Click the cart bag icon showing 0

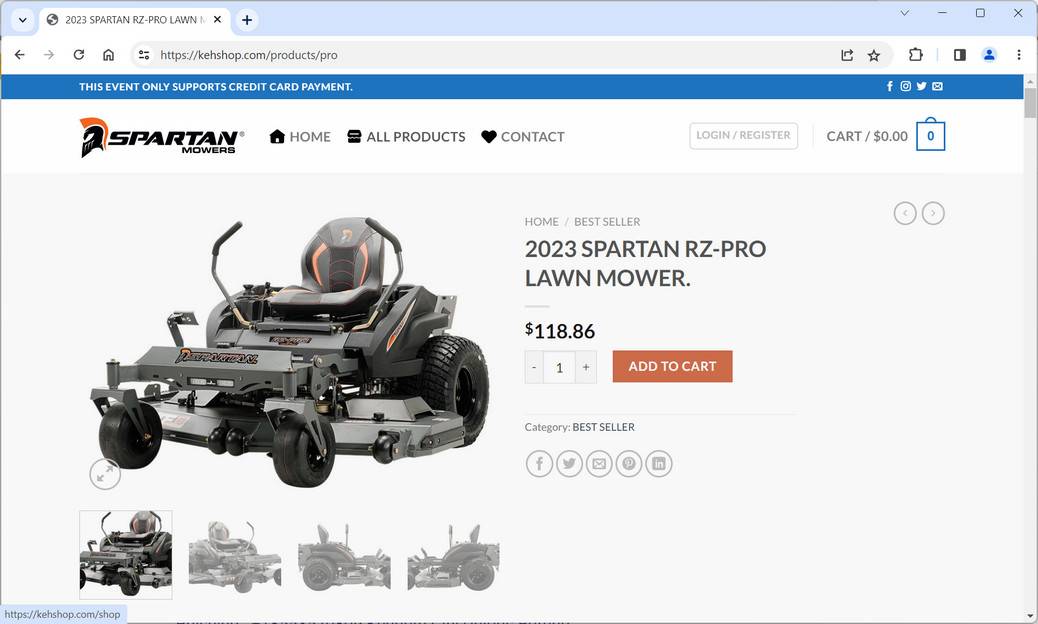(x=931, y=135)
